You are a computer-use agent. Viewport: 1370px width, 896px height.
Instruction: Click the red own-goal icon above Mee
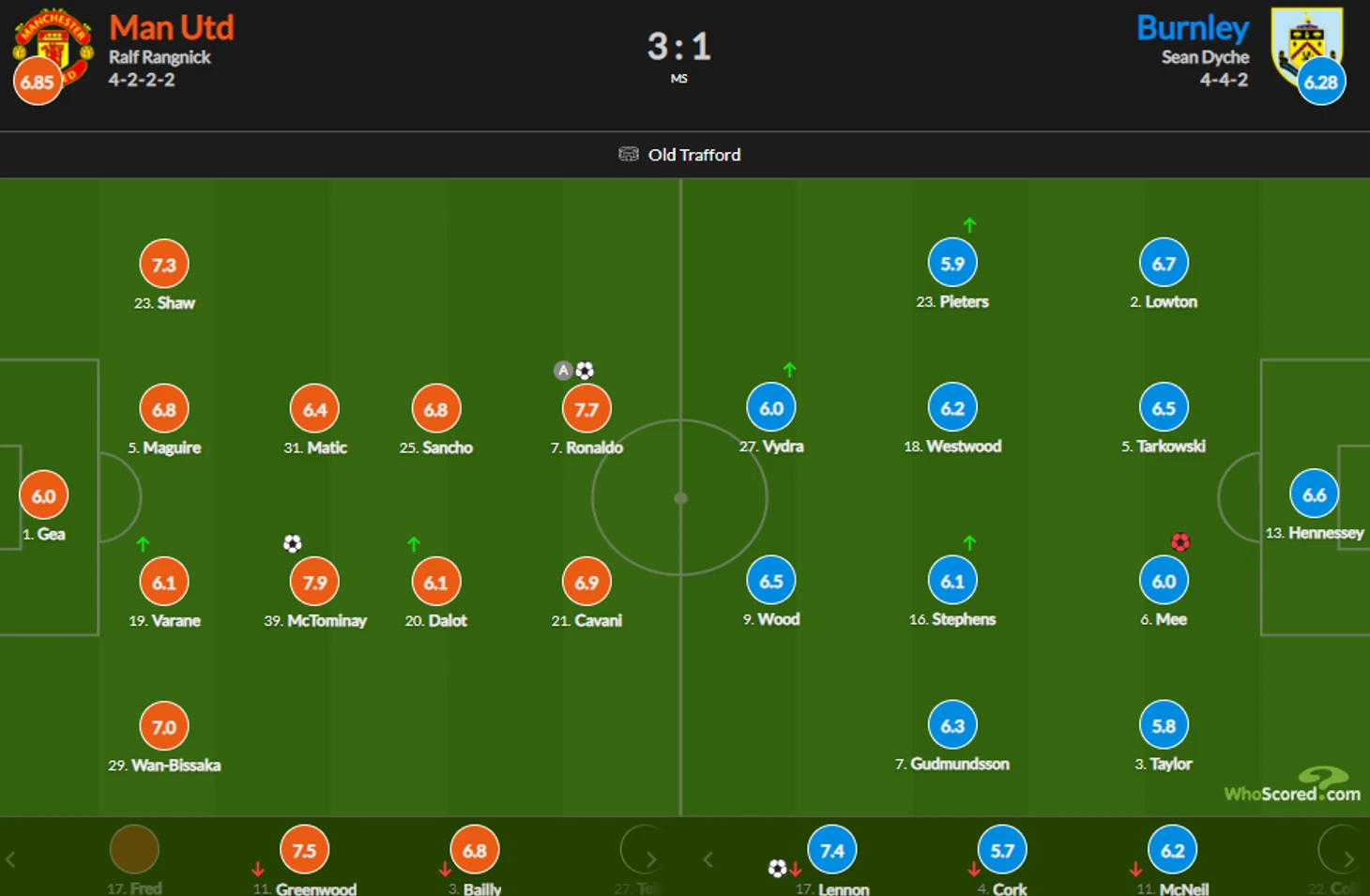point(1180,542)
